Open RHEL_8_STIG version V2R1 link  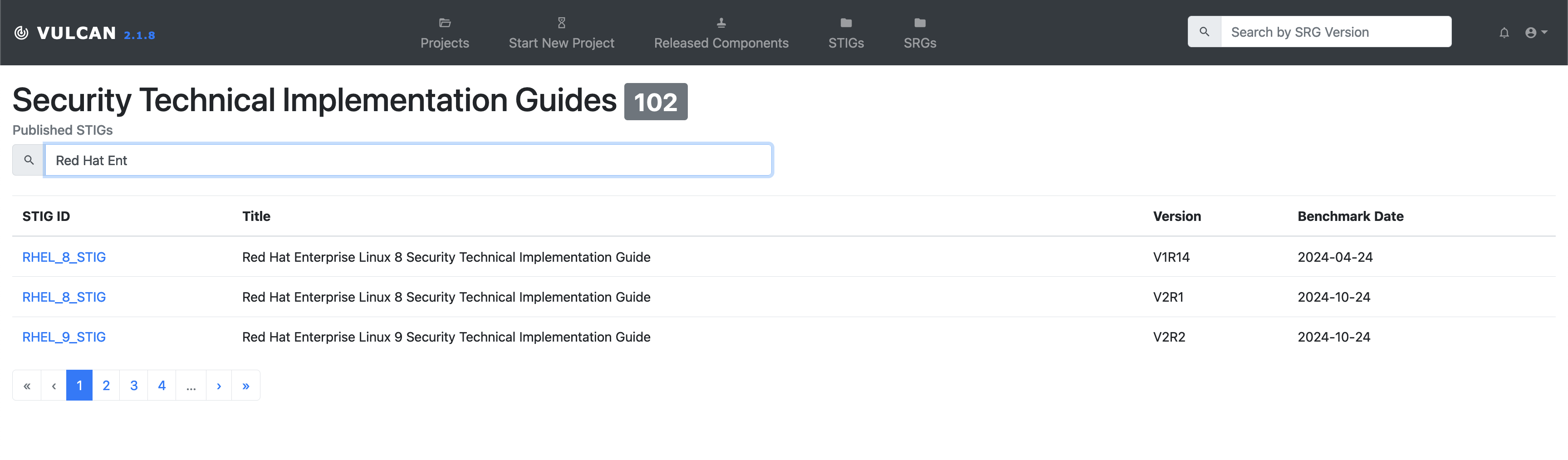click(x=64, y=297)
